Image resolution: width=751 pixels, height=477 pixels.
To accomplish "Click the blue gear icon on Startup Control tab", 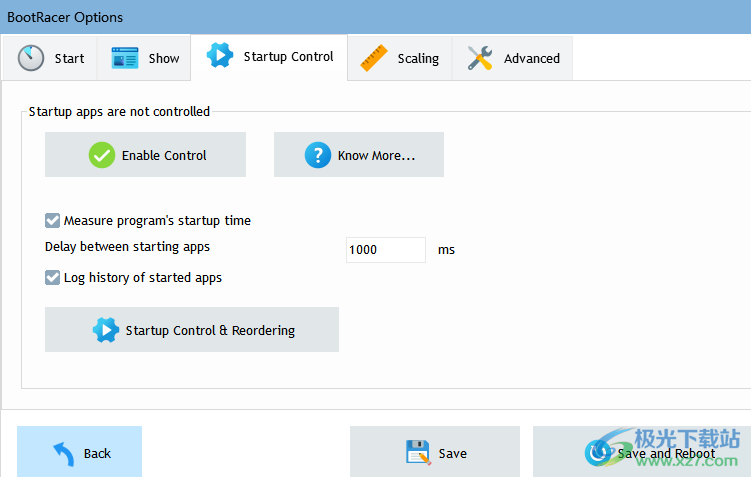I will (x=220, y=55).
